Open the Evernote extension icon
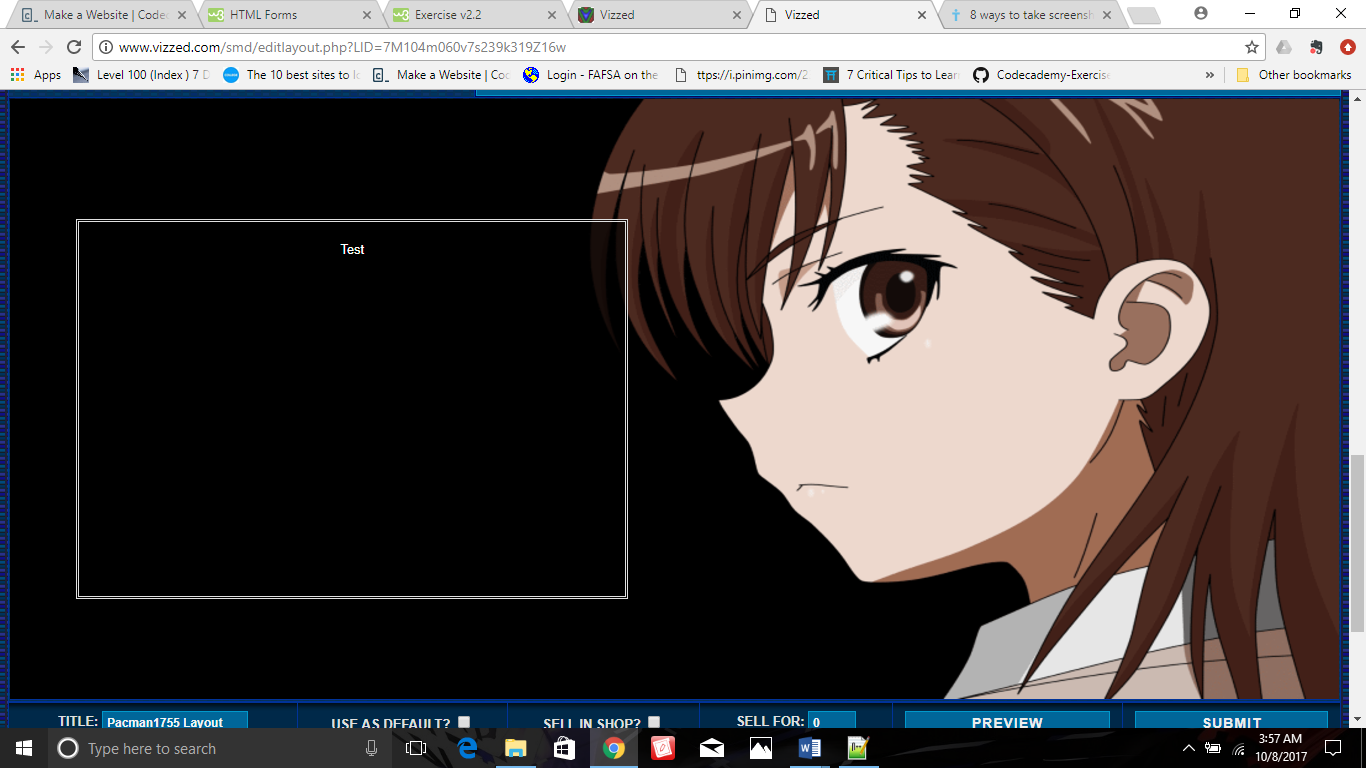This screenshot has height=768, width=1366. click(1316, 47)
